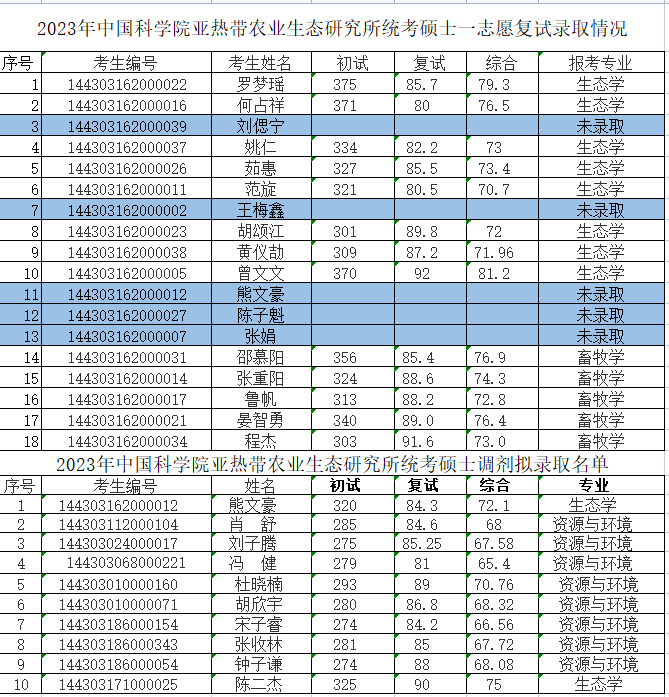This screenshot has height=697, width=669.
Task: Select the highlighted name cell 陈子魁
Action: (260, 315)
